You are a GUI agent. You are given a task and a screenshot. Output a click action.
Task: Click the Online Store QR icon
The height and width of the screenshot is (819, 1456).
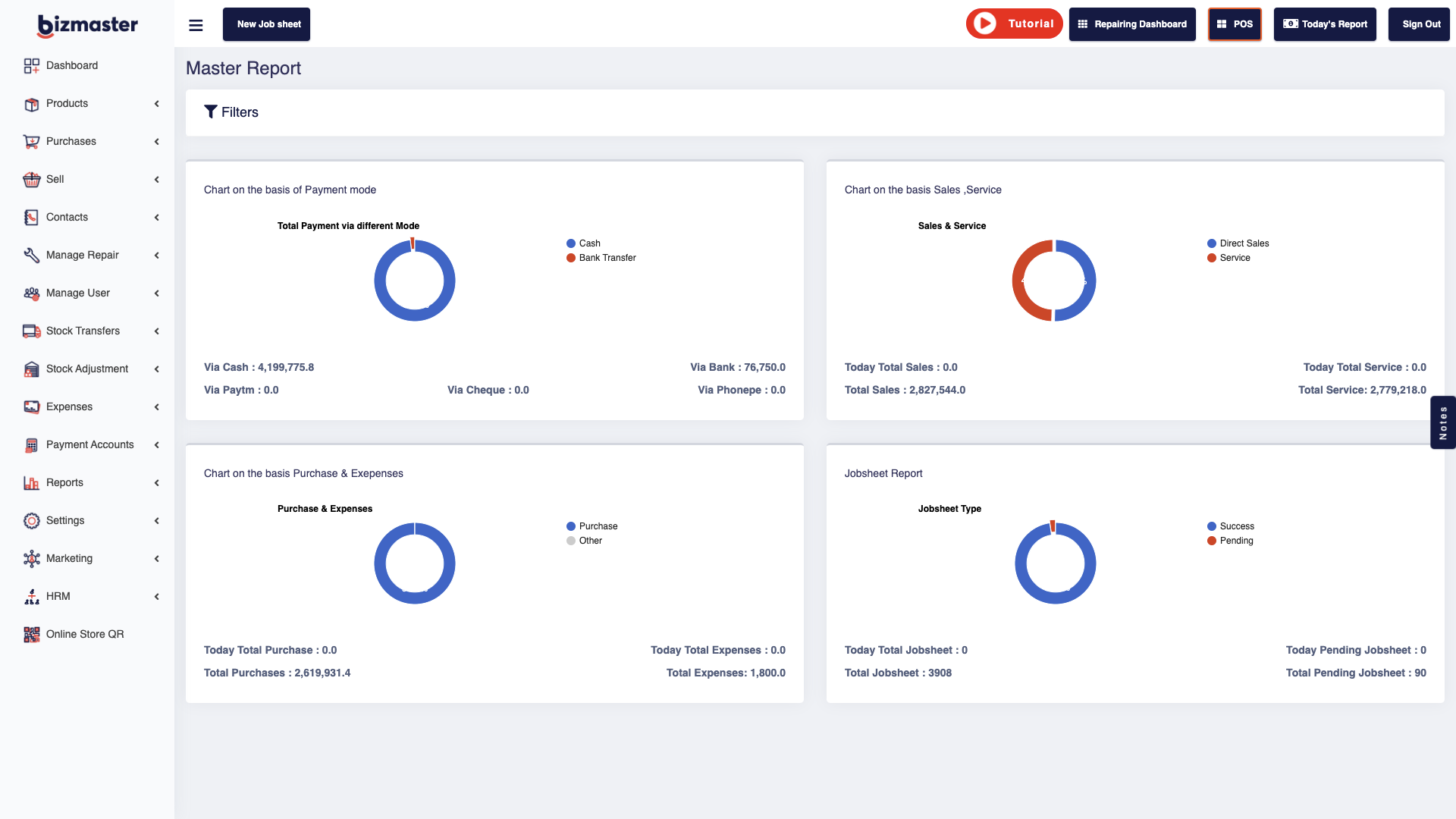31,634
